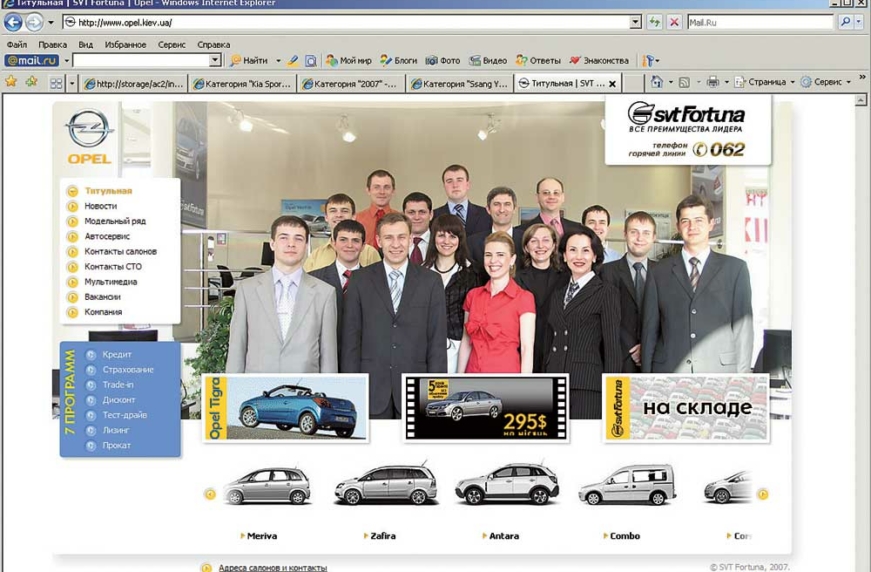Click the Opel logo on the page
Screen dimensions: 871x572
(x=89, y=136)
